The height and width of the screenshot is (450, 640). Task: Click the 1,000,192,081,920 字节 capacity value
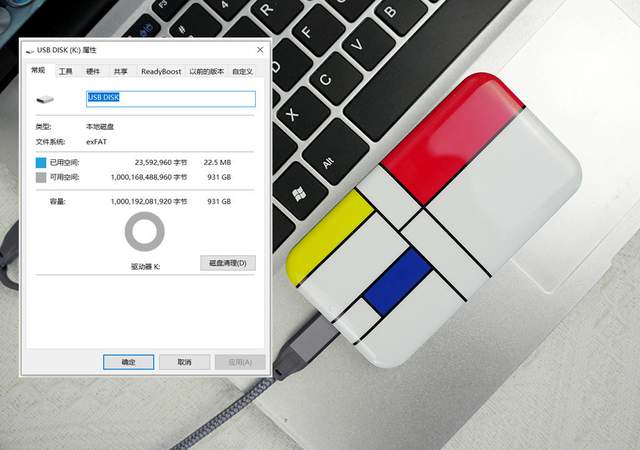coord(149,201)
